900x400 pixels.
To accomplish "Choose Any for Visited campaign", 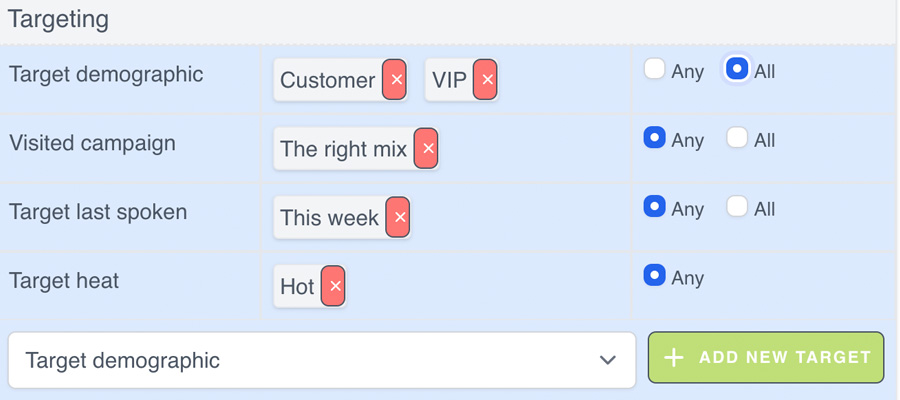I will tap(655, 139).
